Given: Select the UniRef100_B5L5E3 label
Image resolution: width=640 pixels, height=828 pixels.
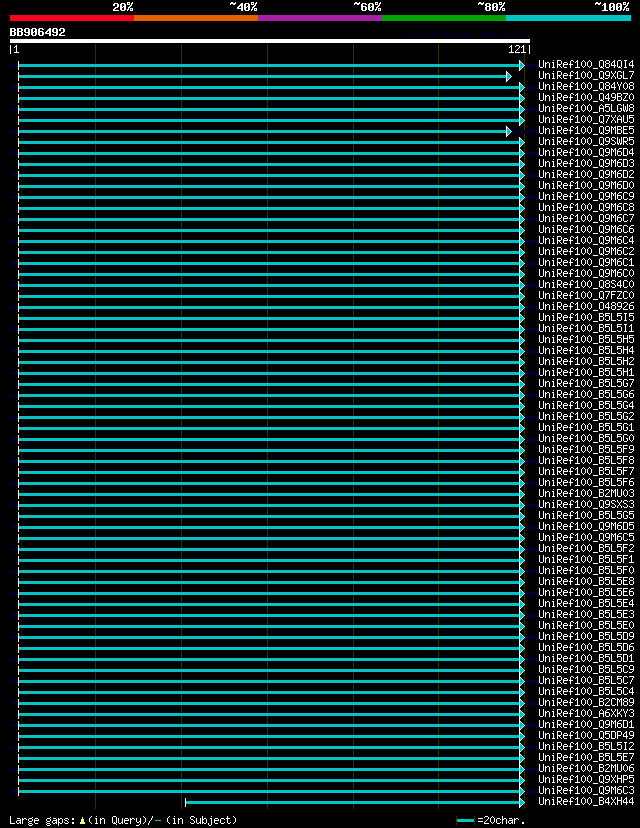Looking at the screenshot, I should click(586, 614).
